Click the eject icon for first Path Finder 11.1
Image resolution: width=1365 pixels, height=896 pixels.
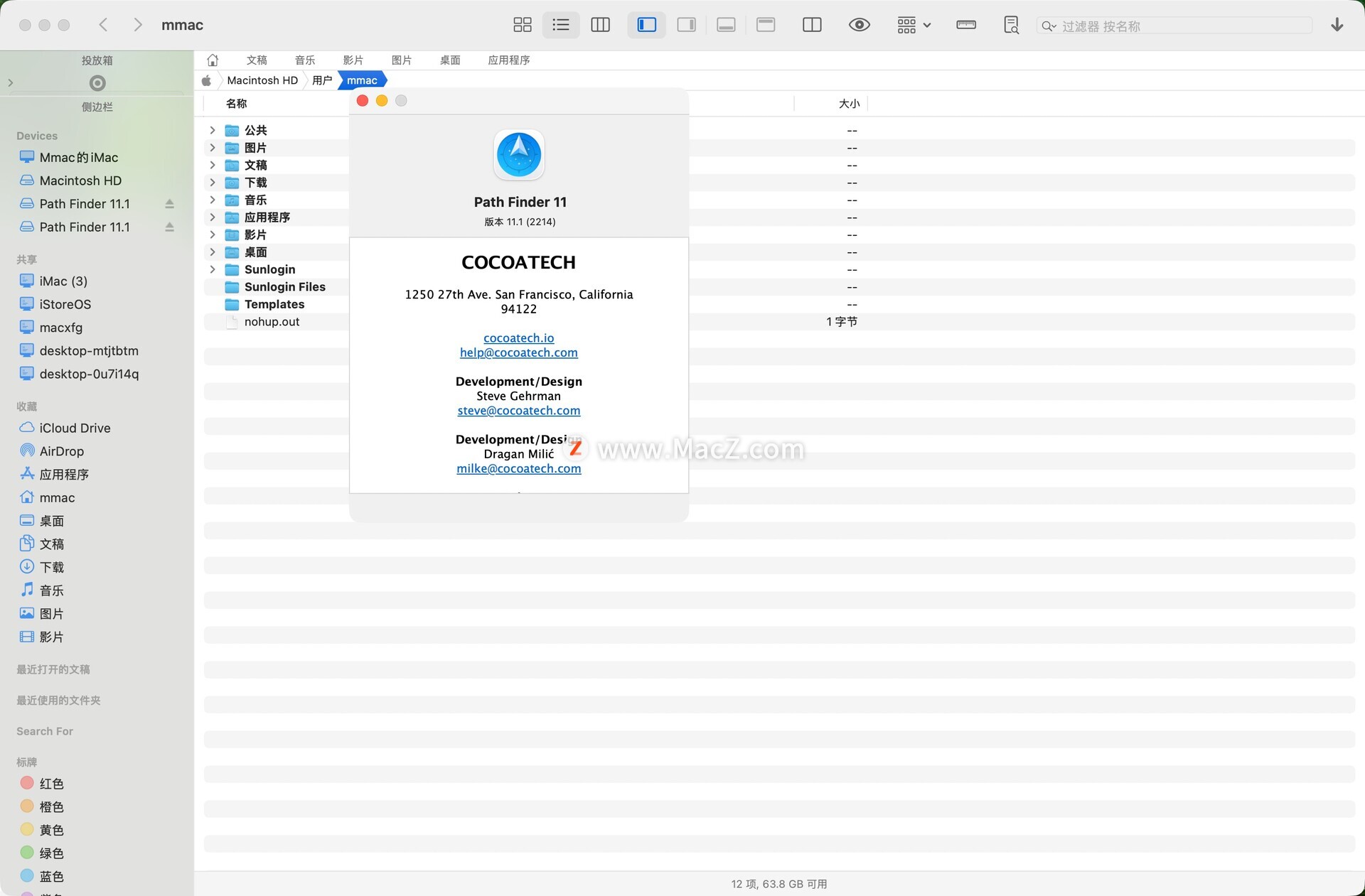click(x=169, y=204)
